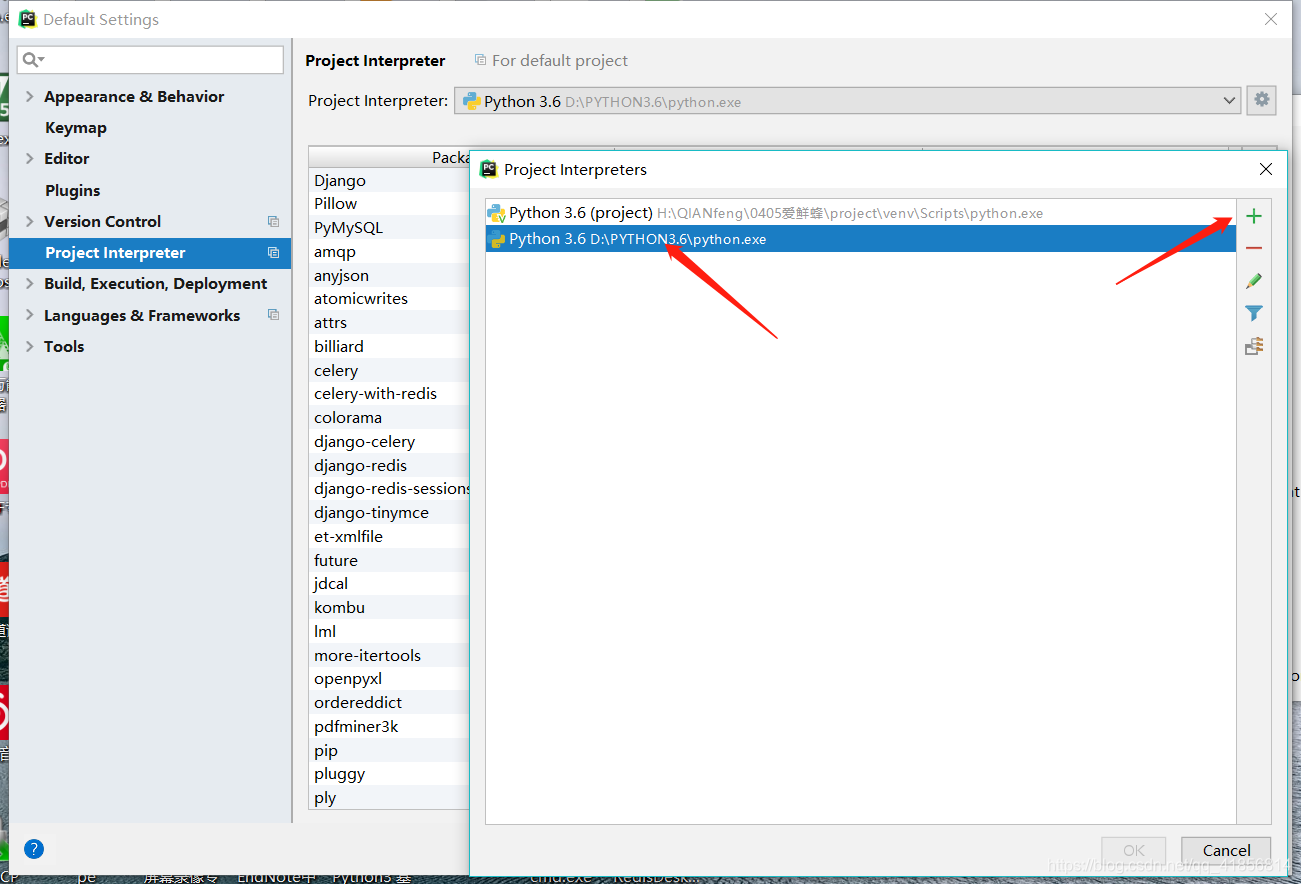The height and width of the screenshot is (884, 1301).
Task: Click the magnifier icon in search box
Action: click(x=33, y=60)
